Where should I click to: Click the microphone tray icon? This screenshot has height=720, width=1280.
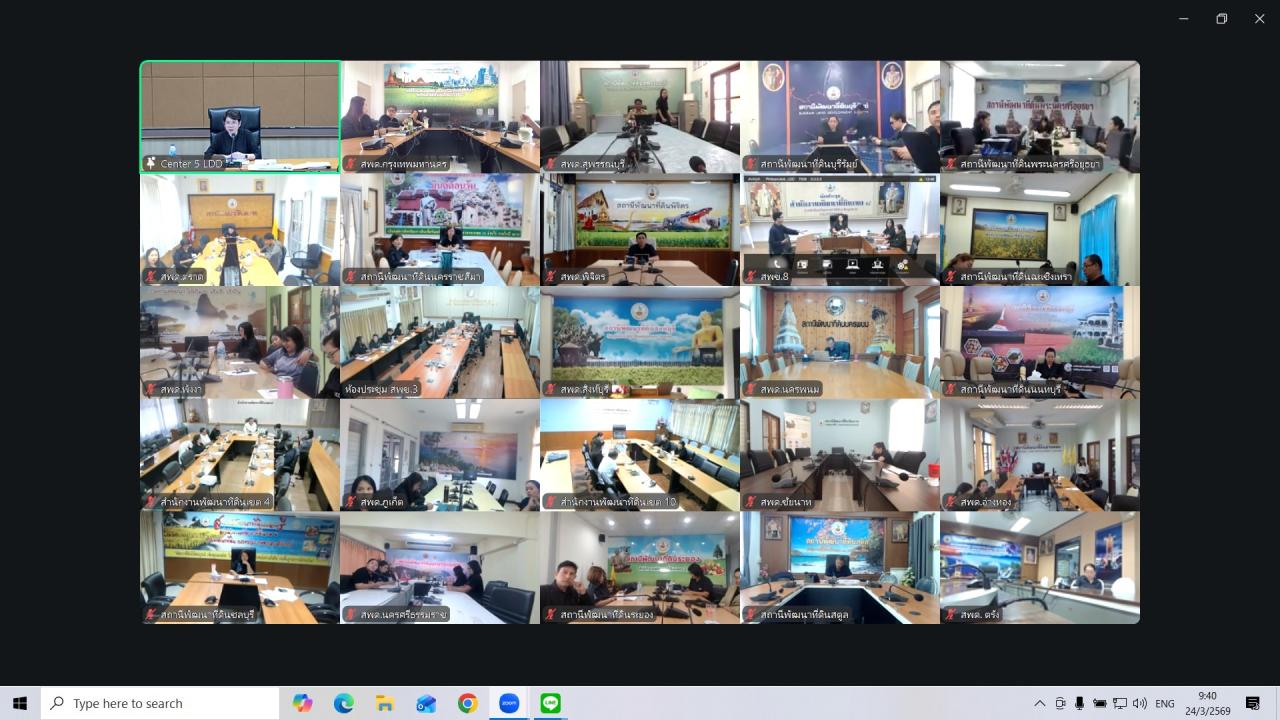coord(1080,703)
